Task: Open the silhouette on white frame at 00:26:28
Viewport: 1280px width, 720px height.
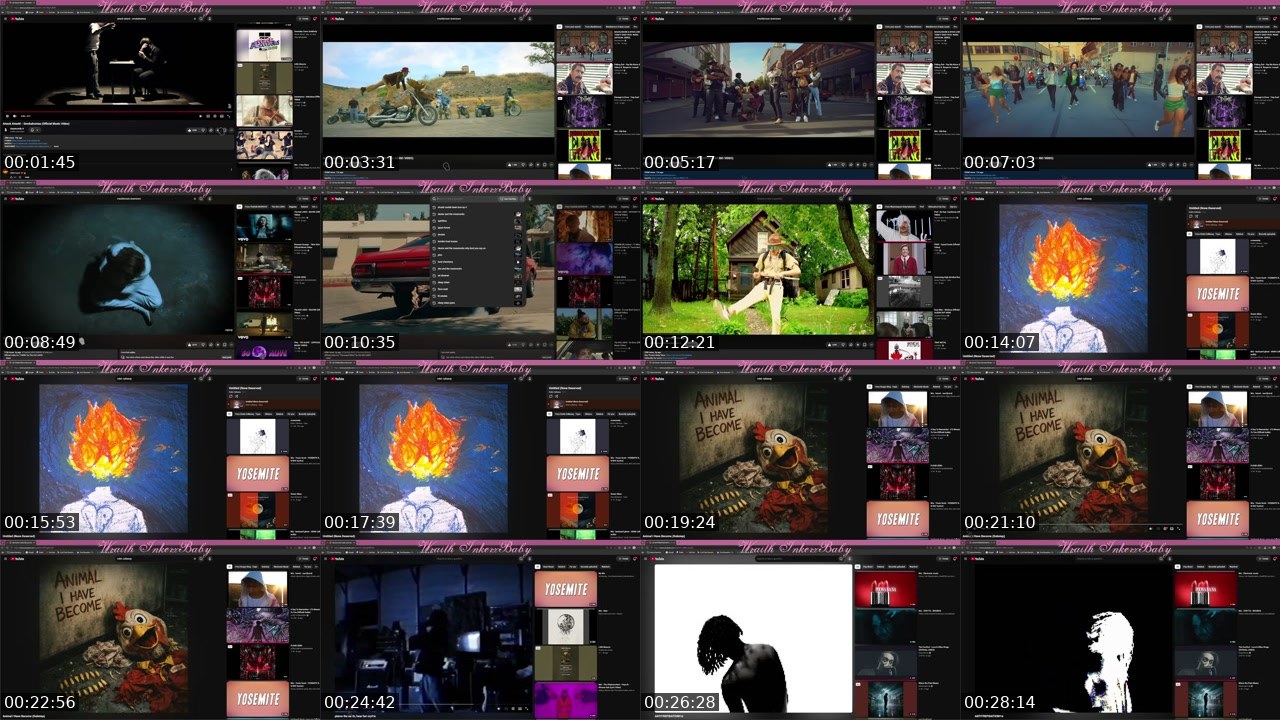Action: tap(753, 638)
